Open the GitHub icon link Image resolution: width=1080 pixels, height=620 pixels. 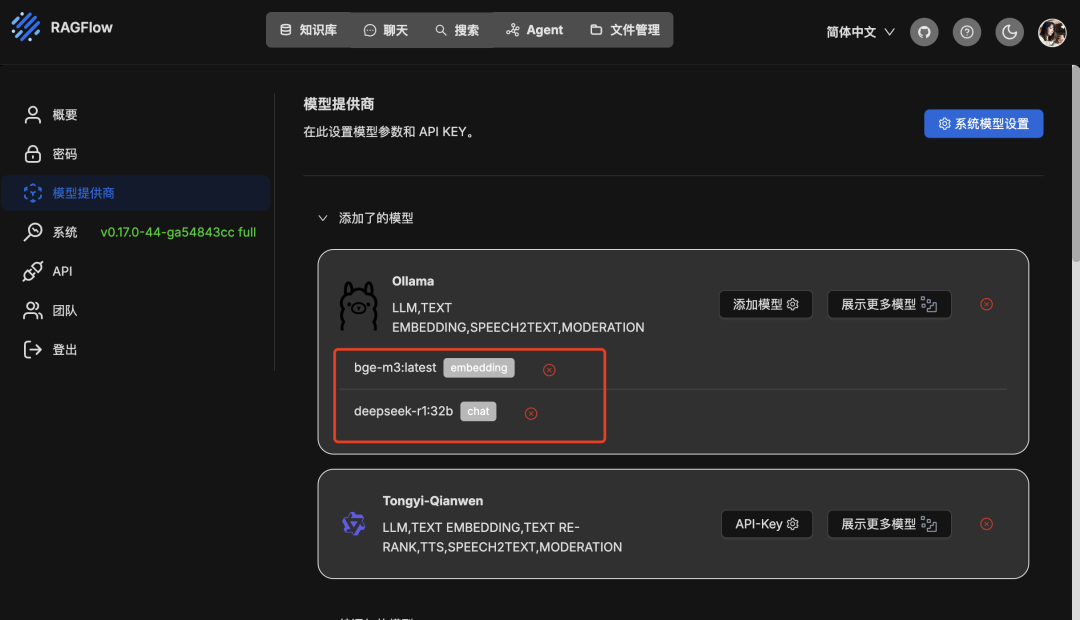coord(924,32)
